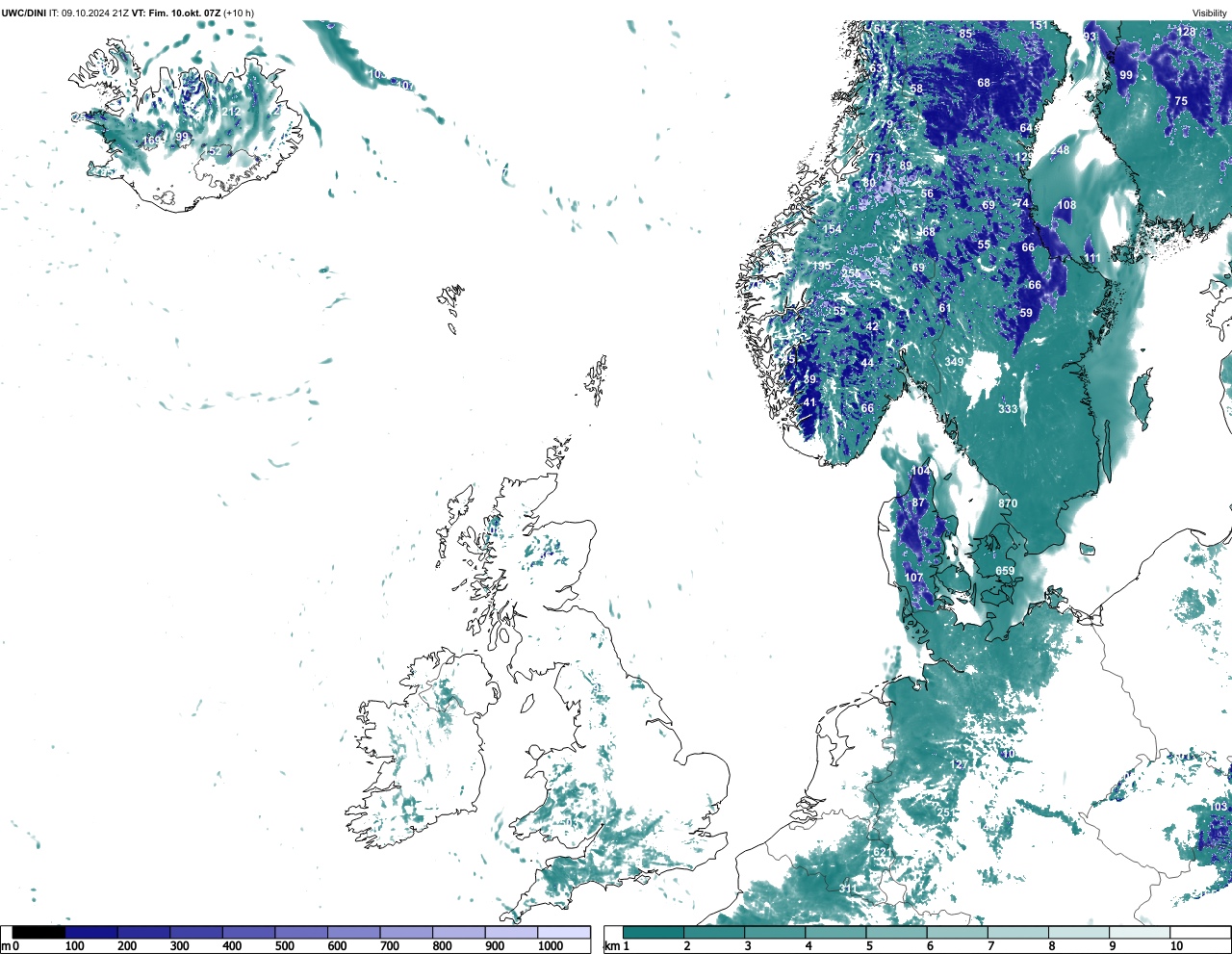
Task: Click the 900–1000 m pale lavender swatch
Action: click(511, 932)
